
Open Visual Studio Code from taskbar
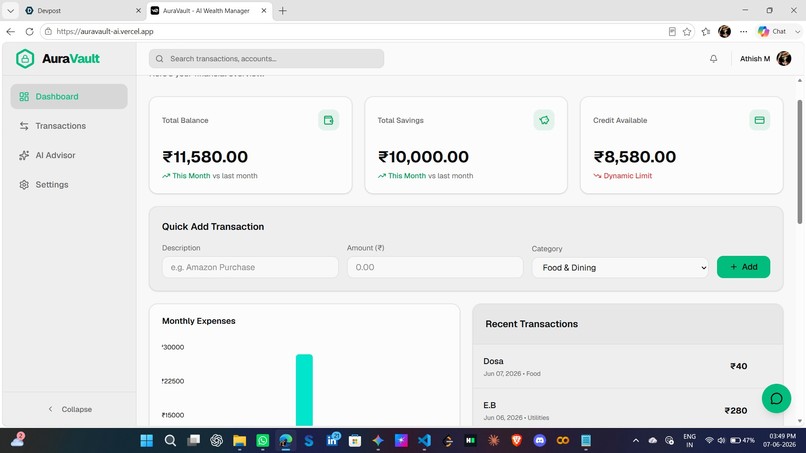tap(424, 440)
